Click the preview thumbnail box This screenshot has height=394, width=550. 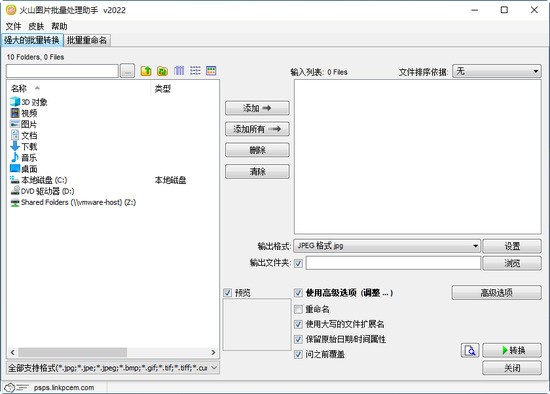(257, 325)
